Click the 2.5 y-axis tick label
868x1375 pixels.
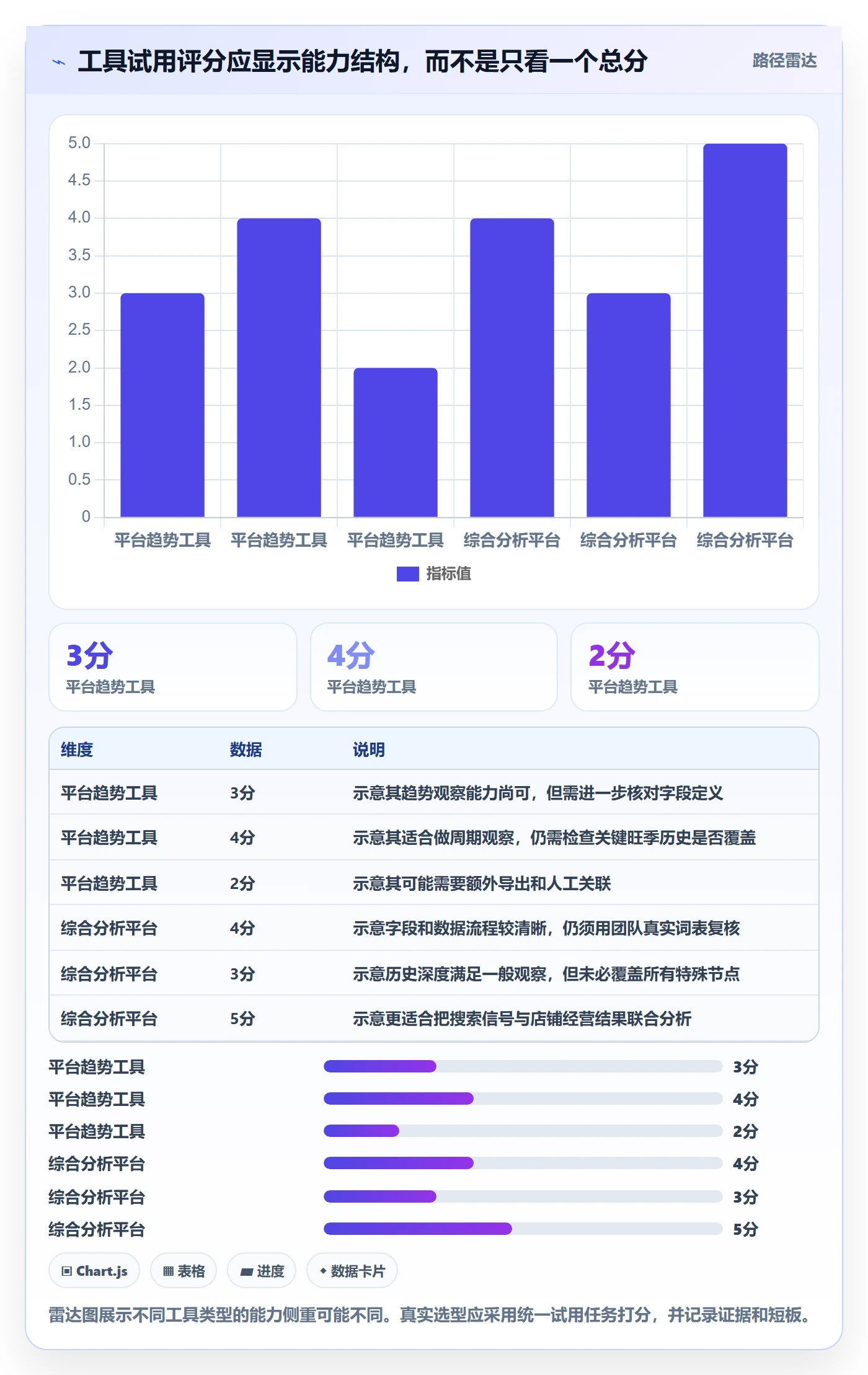(x=79, y=330)
